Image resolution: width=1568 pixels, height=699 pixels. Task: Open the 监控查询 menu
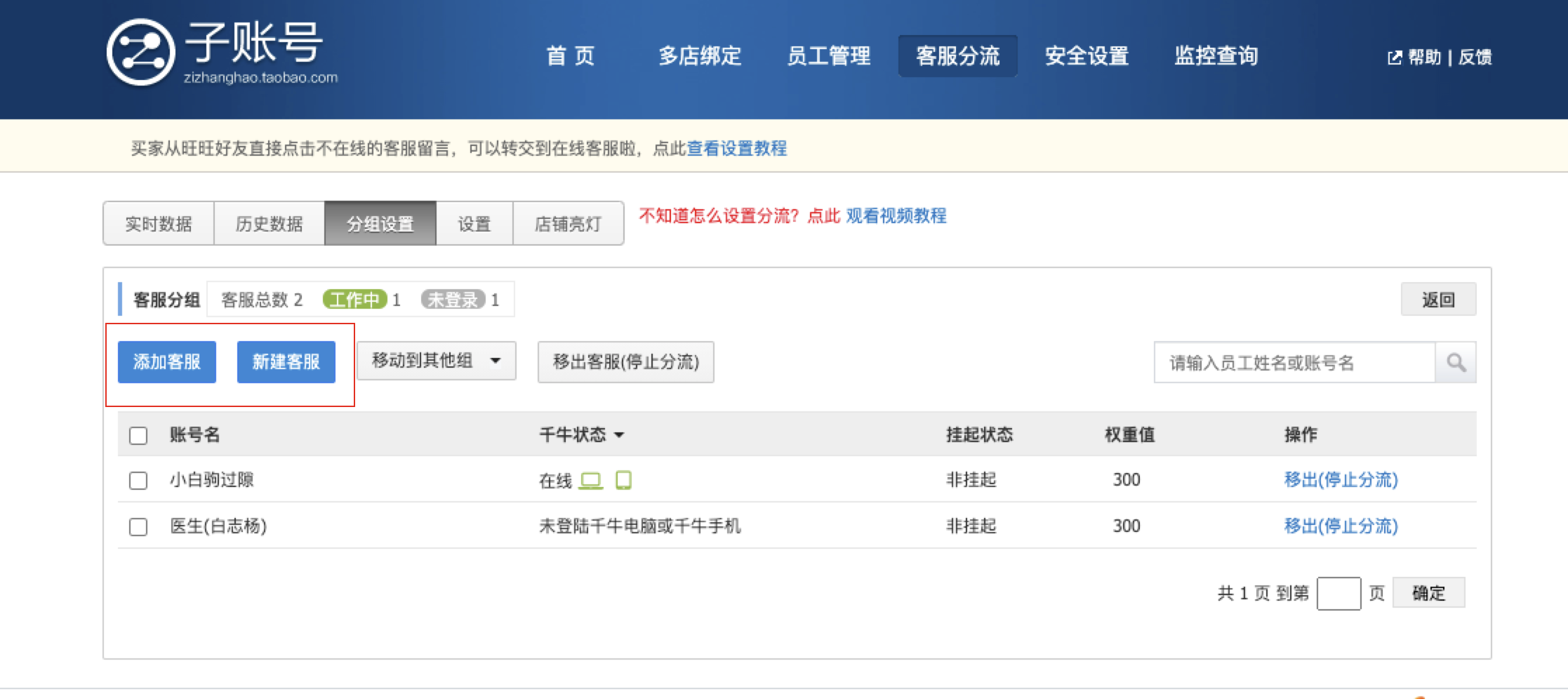coord(1216,55)
